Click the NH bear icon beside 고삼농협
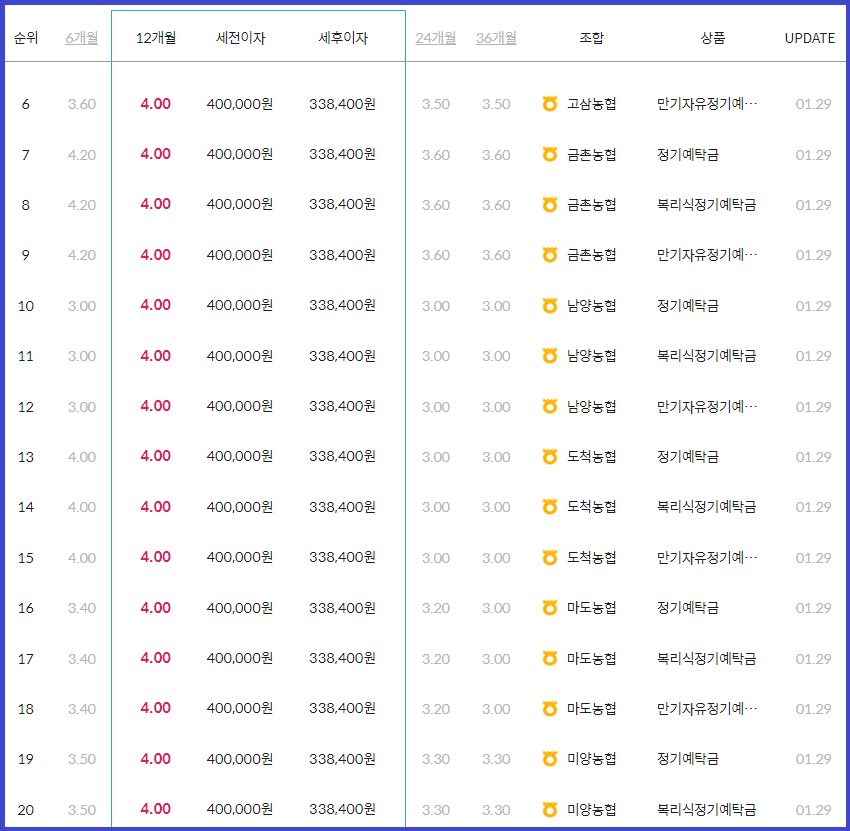Image resolution: width=850 pixels, height=831 pixels. pyautogui.click(x=547, y=104)
